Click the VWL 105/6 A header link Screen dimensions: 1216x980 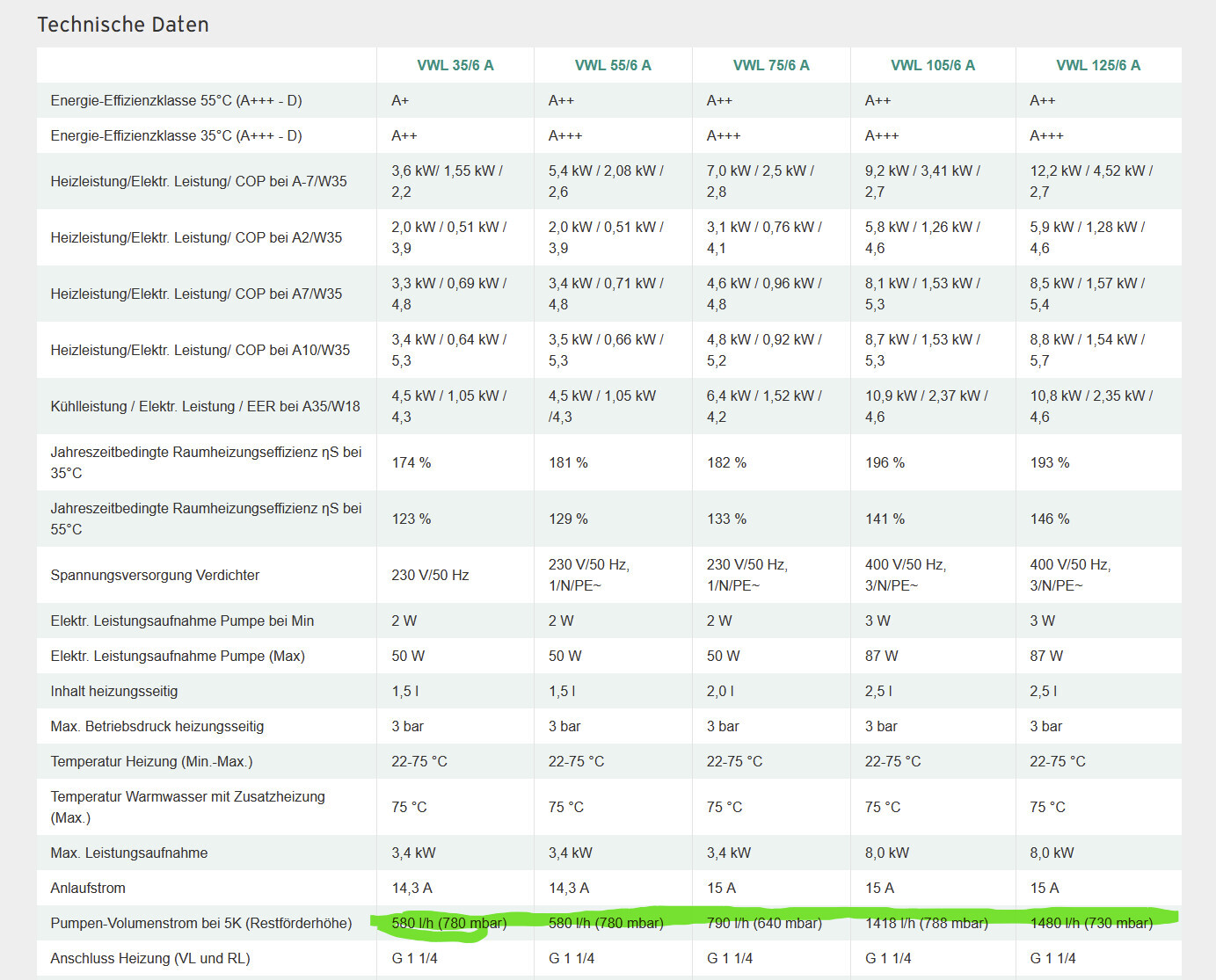point(932,65)
